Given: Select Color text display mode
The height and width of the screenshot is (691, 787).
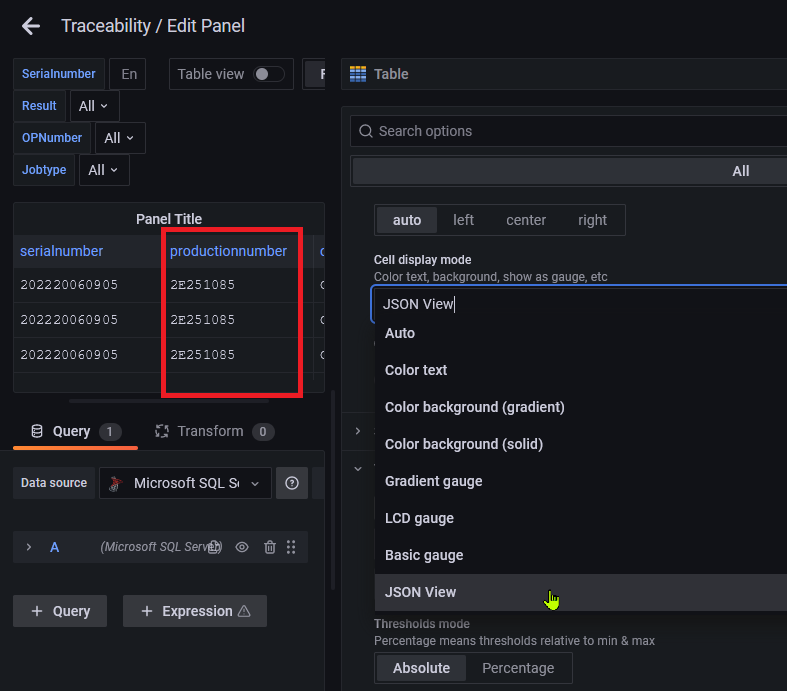Looking at the screenshot, I should pos(581,370).
